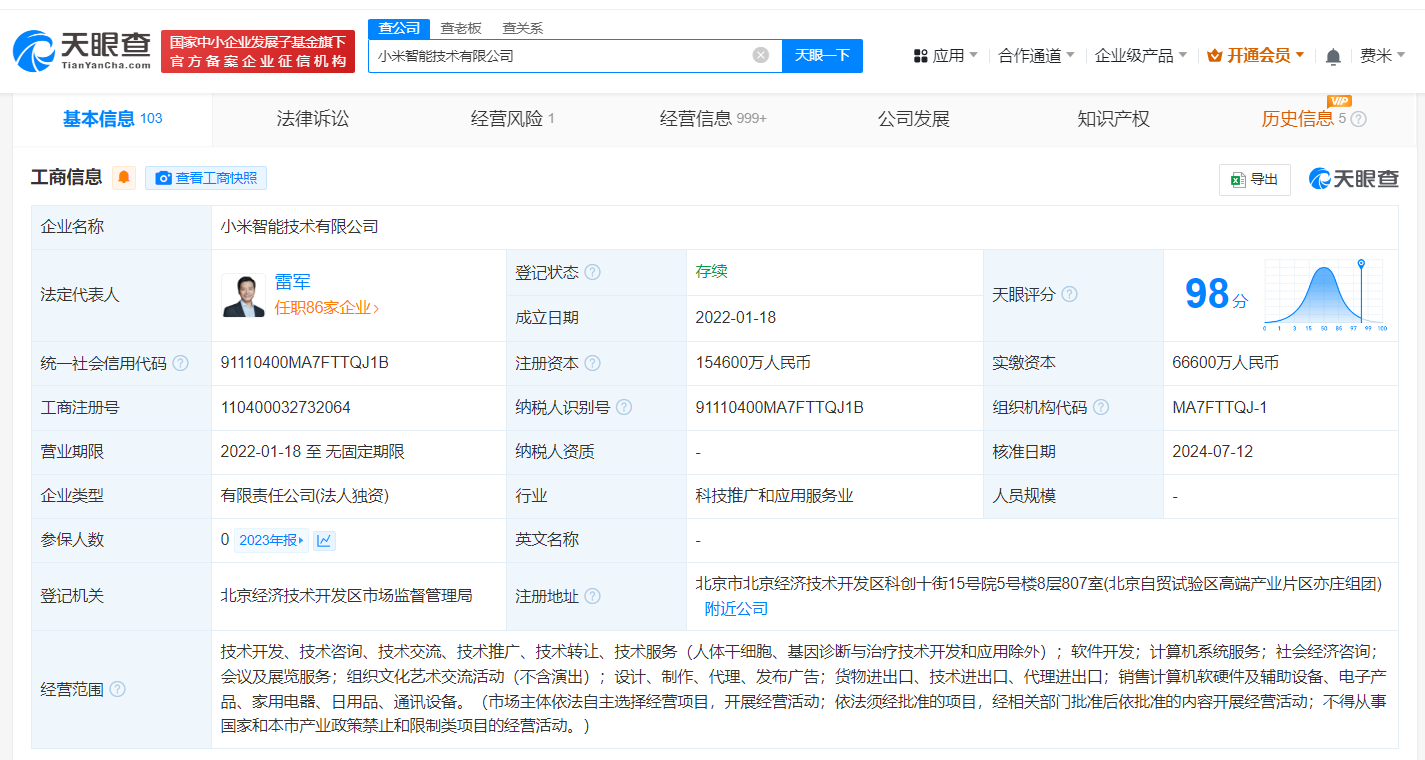Select the 有限责任公司(法人独资) value
Image resolution: width=1425 pixels, height=760 pixels.
click(x=305, y=495)
